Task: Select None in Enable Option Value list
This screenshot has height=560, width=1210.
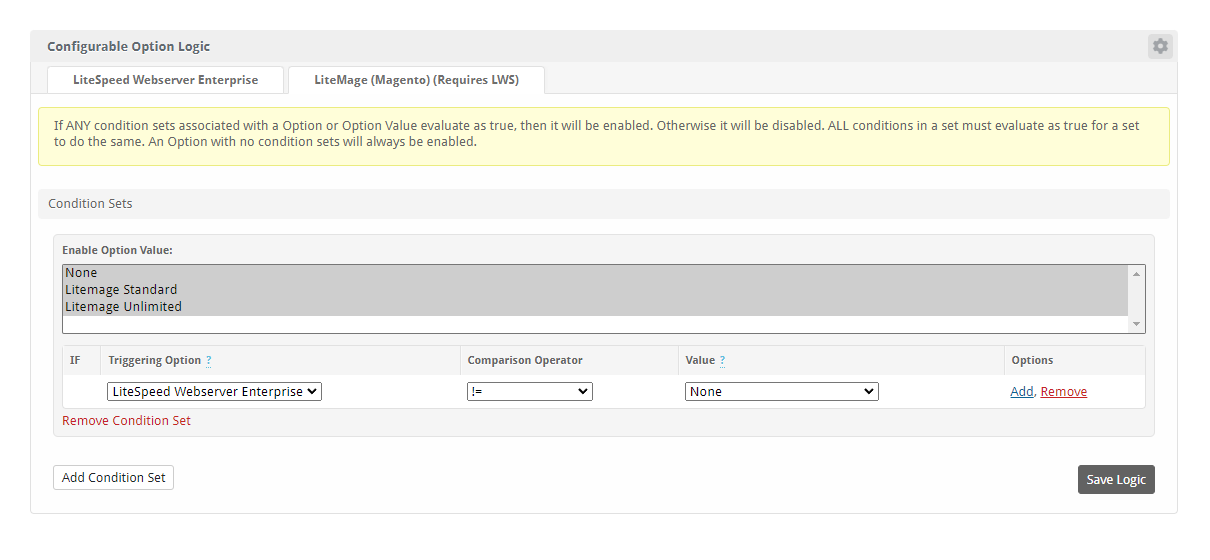Action: 595,273
